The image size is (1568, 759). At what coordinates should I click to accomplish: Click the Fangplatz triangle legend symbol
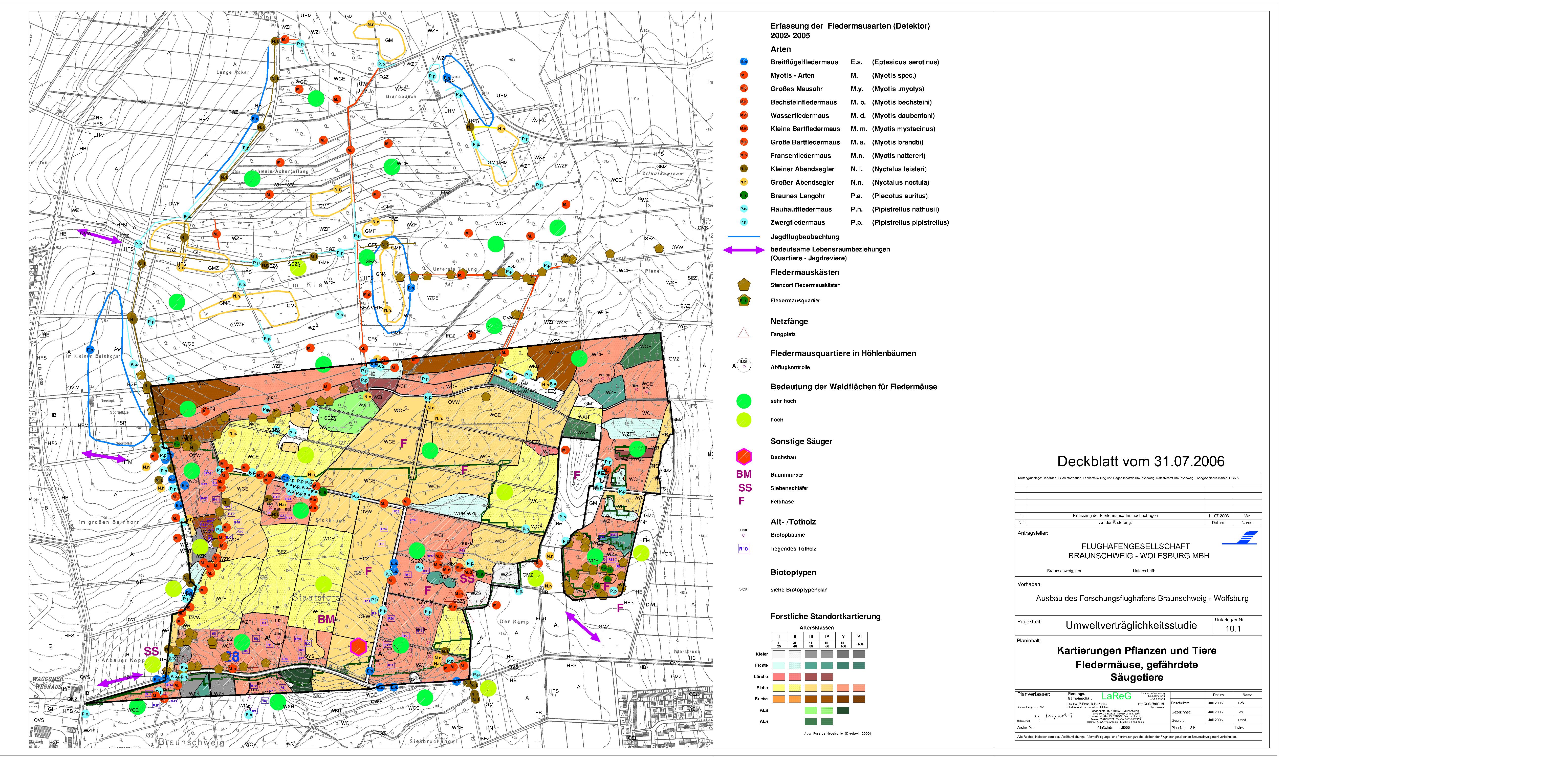744,333
